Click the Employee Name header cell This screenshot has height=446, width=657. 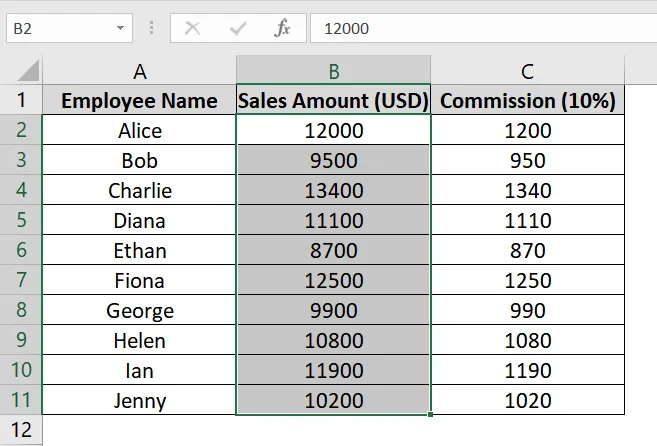tap(140, 100)
